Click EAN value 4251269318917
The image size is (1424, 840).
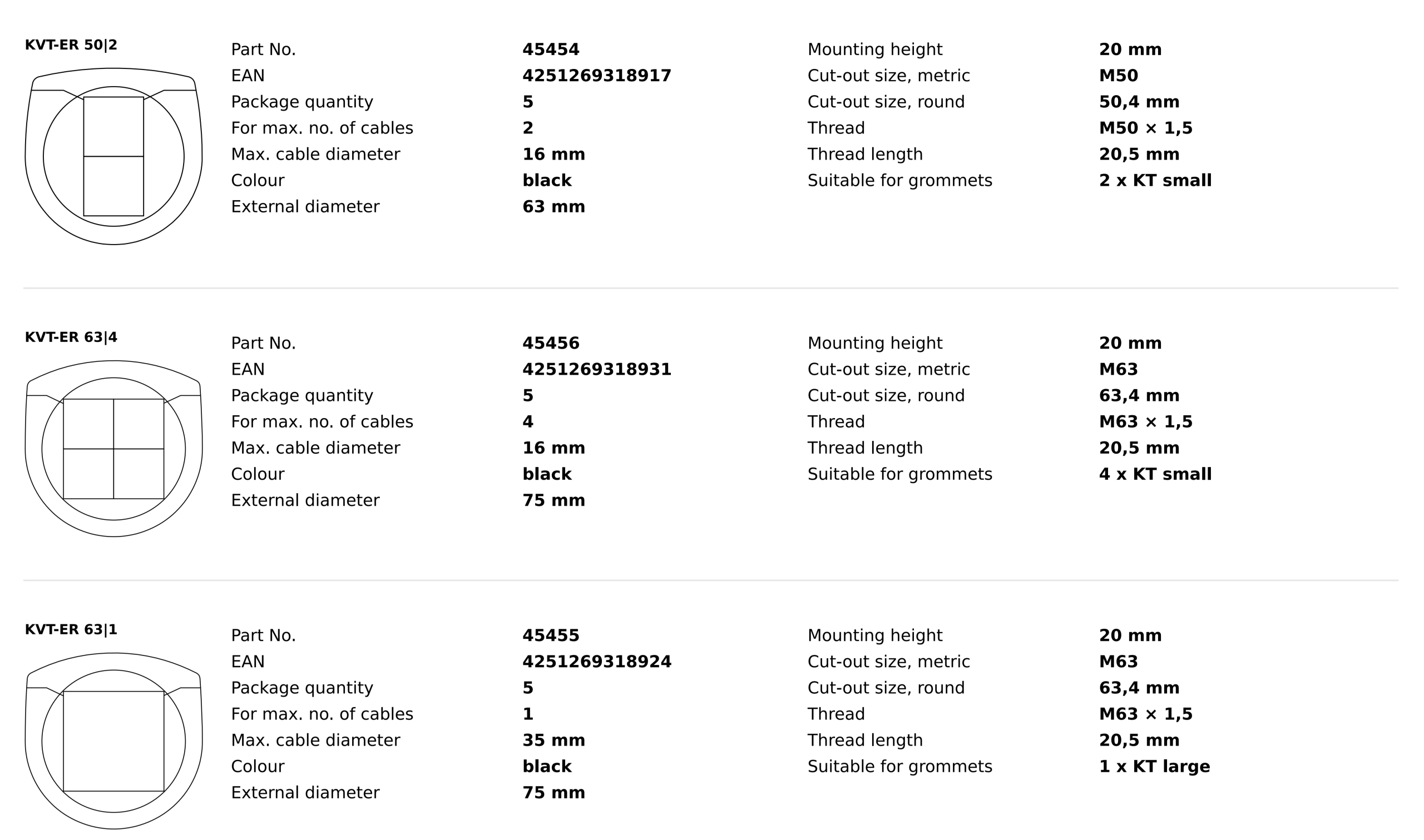[596, 76]
